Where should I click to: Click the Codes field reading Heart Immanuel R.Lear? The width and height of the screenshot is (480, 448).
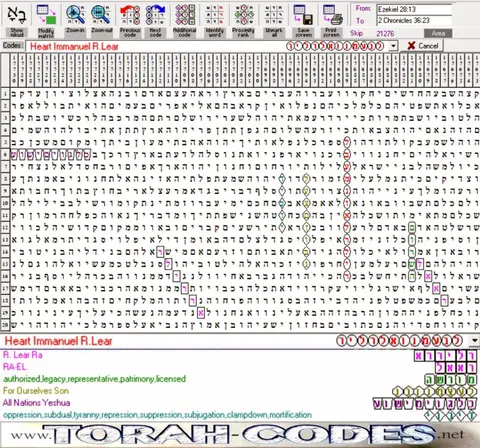207,46
